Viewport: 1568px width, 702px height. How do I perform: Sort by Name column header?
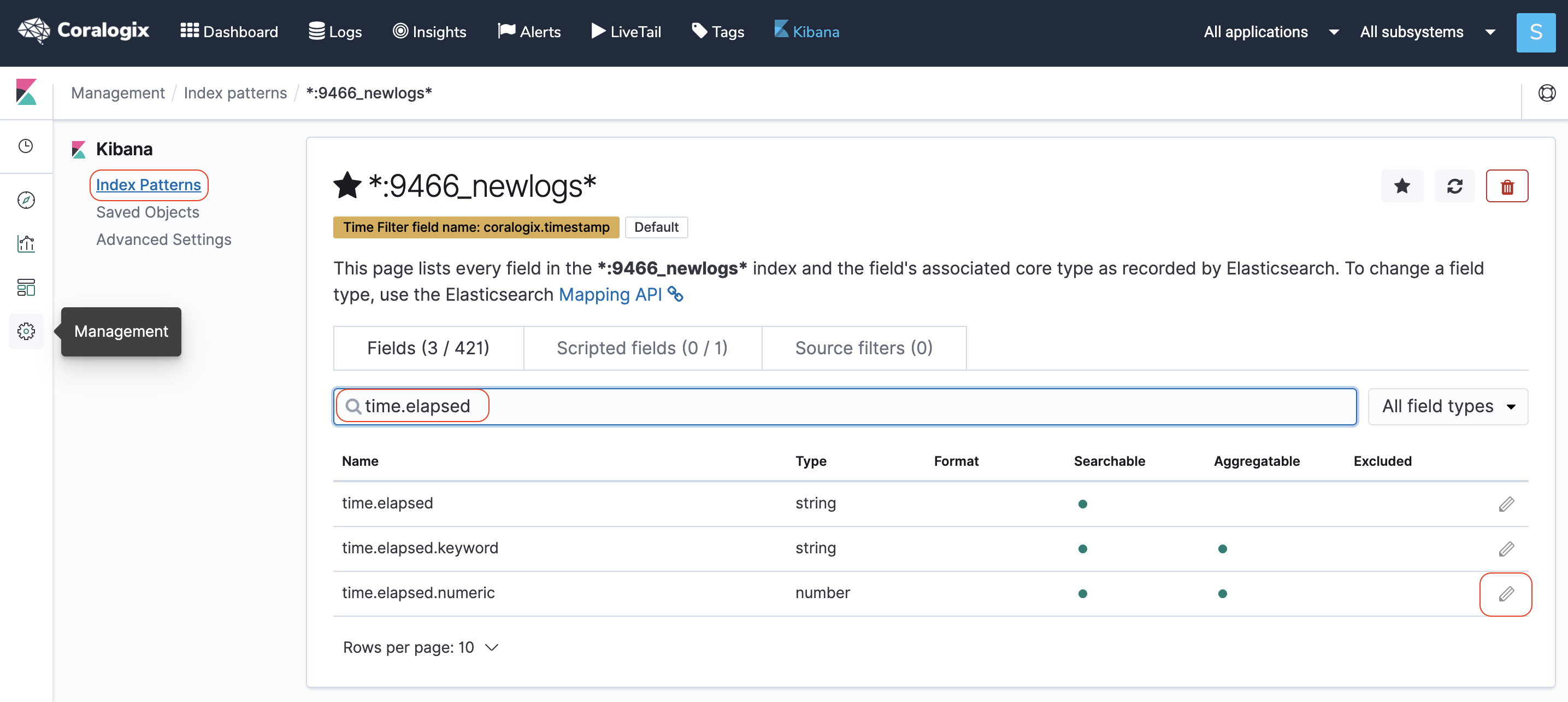tap(359, 461)
